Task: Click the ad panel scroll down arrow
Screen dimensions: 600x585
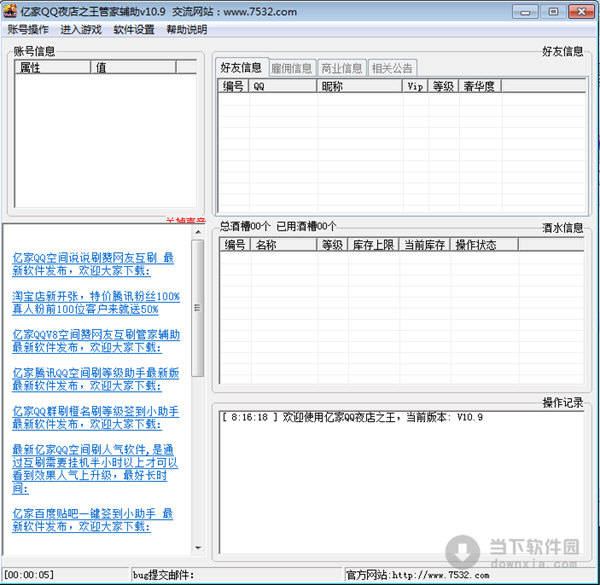Action: point(198,548)
